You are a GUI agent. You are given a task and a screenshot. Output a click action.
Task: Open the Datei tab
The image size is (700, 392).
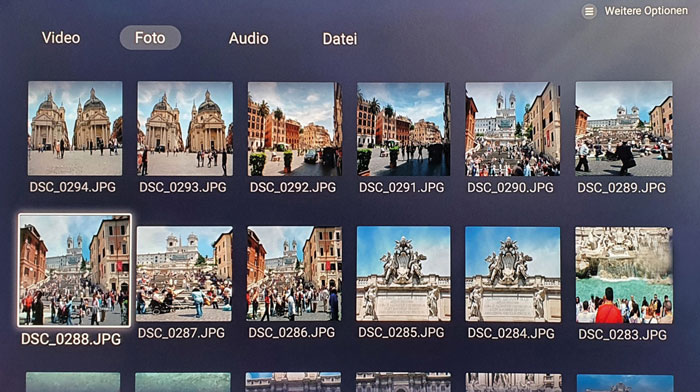coord(340,39)
